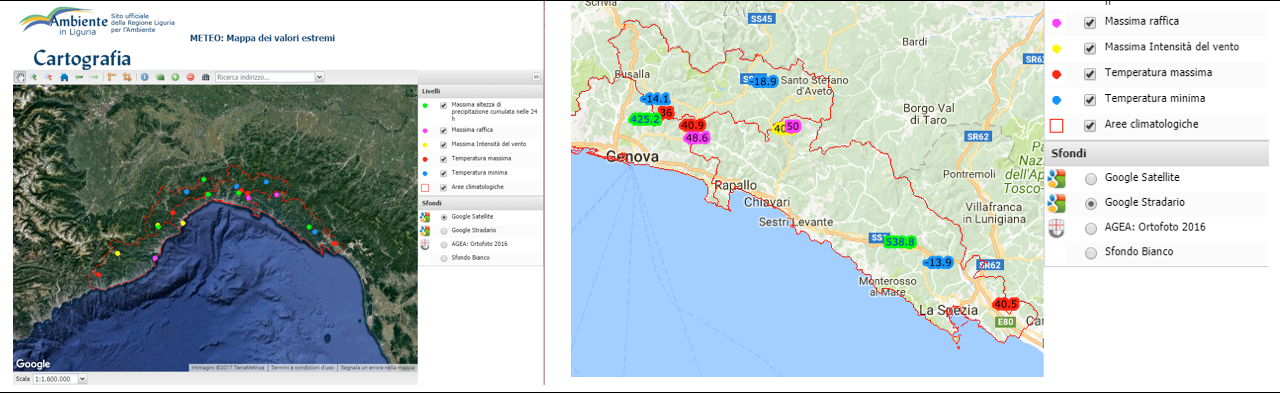The image size is (1280, 394).
Task: Click Temperatura massima label in enlarged legend
Action: tap(1158, 73)
